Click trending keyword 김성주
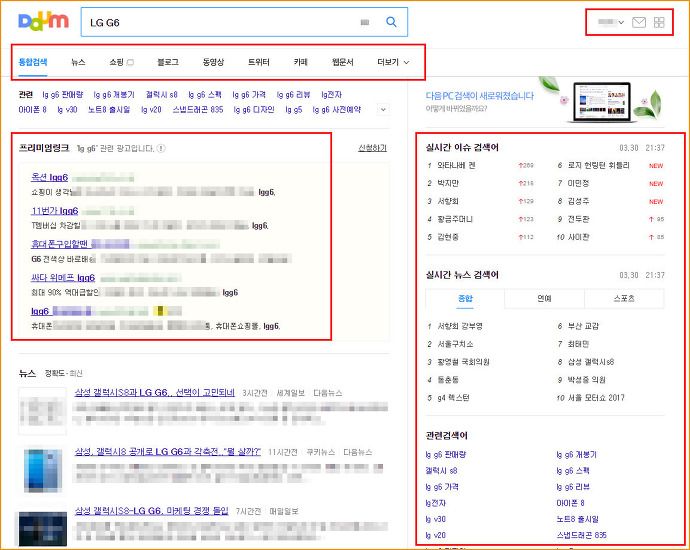The image size is (690, 550). click(x=578, y=201)
